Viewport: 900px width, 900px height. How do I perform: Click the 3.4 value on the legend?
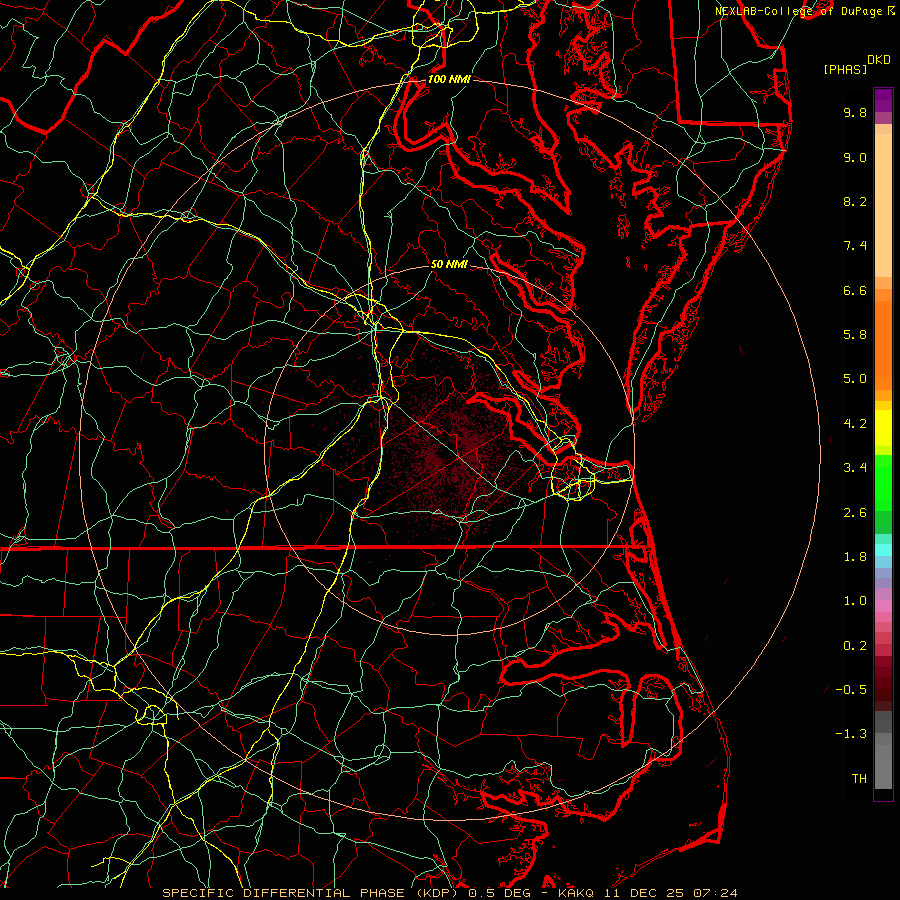point(855,468)
